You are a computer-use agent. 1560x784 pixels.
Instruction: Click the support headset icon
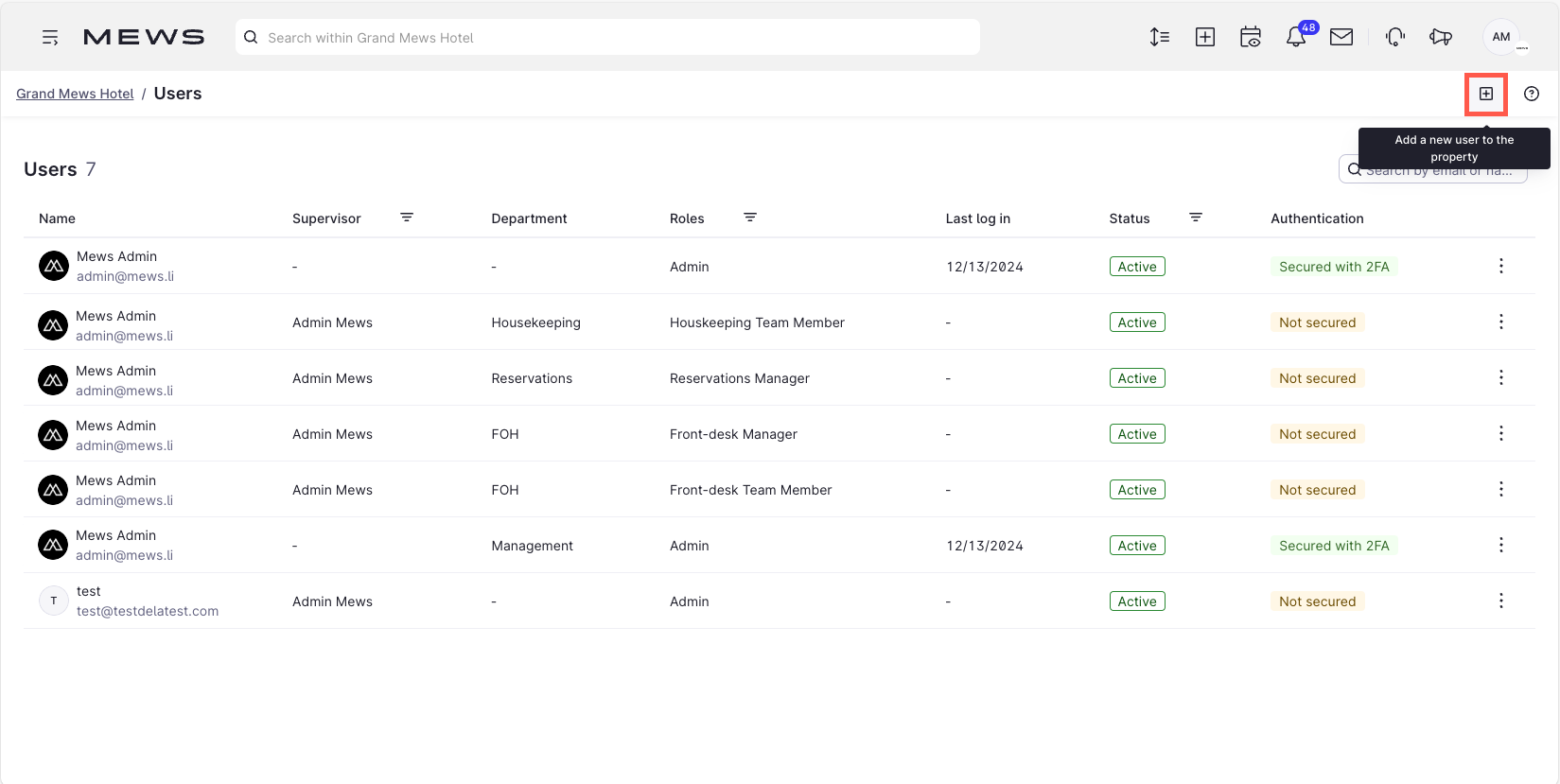coord(1394,37)
